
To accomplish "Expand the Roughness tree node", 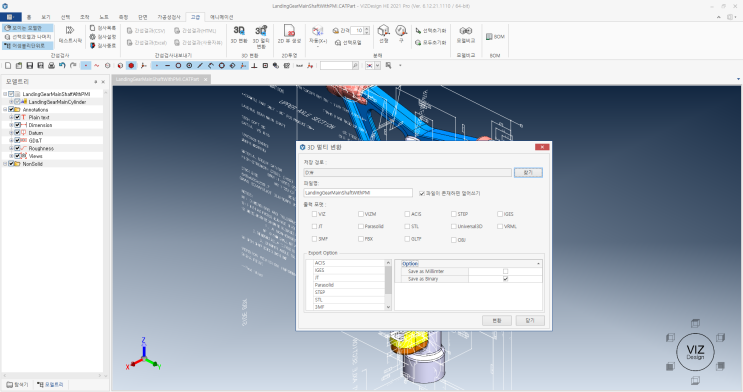I will tap(11, 148).
